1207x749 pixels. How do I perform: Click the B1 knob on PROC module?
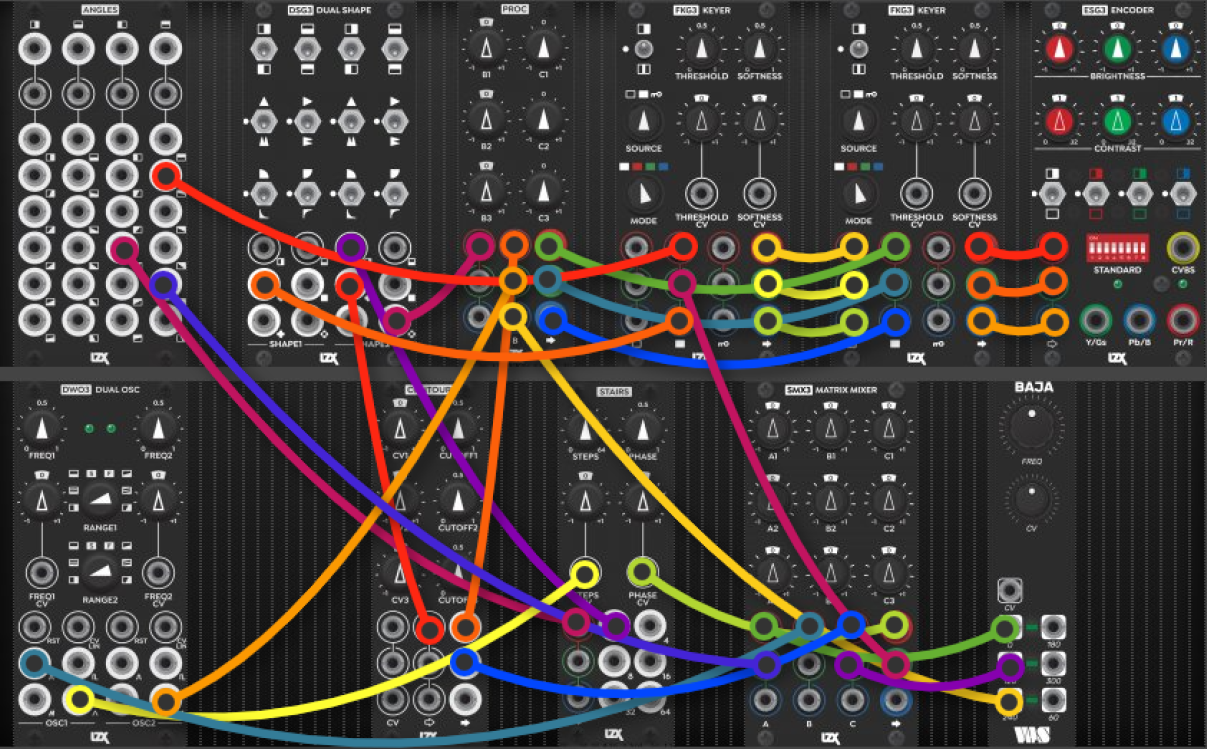(486, 46)
